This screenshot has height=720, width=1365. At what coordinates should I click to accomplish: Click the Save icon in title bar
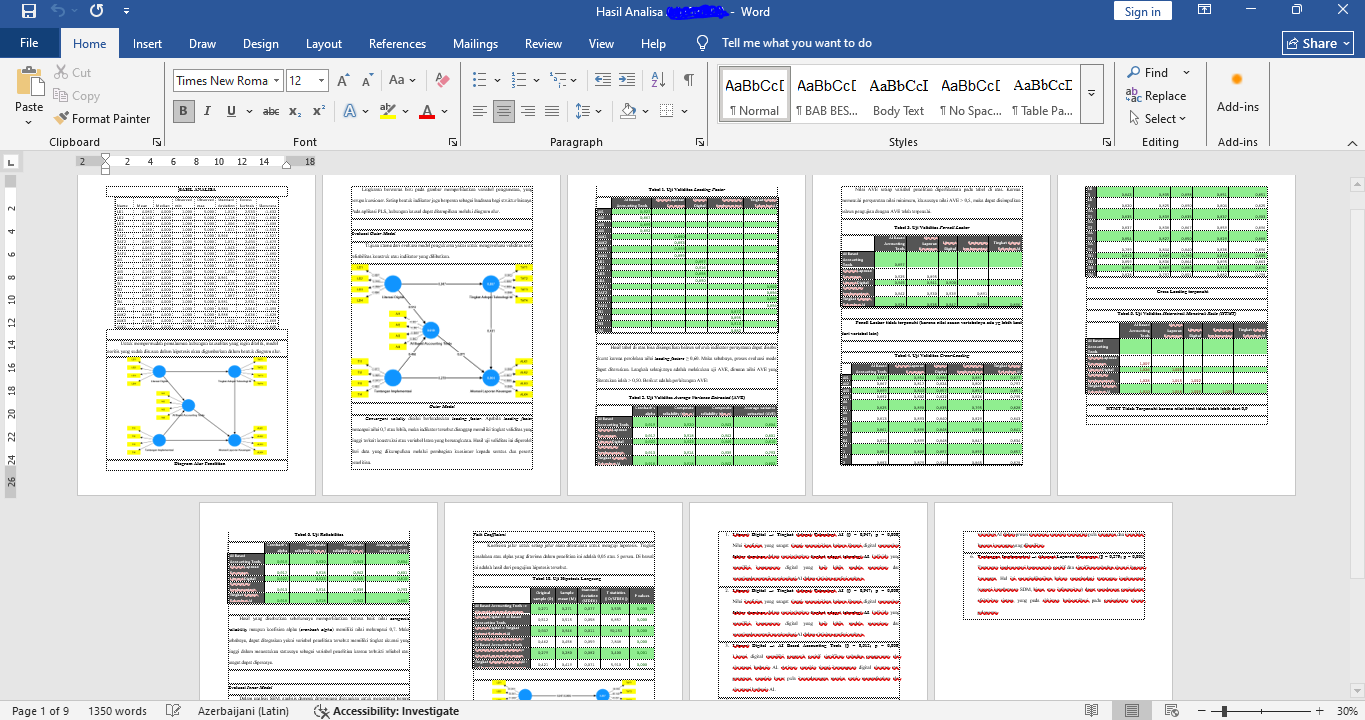click(28, 11)
